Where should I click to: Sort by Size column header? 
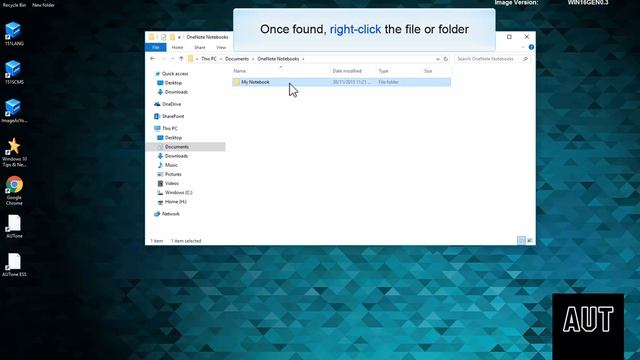pyautogui.click(x=428, y=71)
